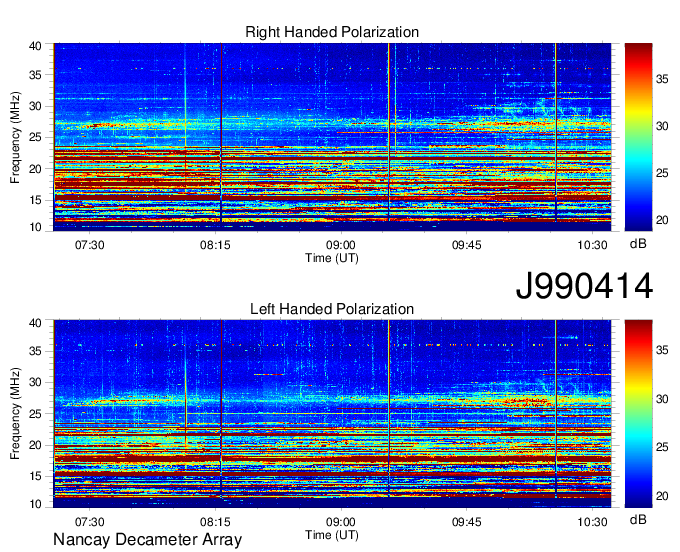Click the 35 MHz tick on Left Handed plot
Image resolution: width=680 pixels, height=552 pixels.
(x=35, y=351)
